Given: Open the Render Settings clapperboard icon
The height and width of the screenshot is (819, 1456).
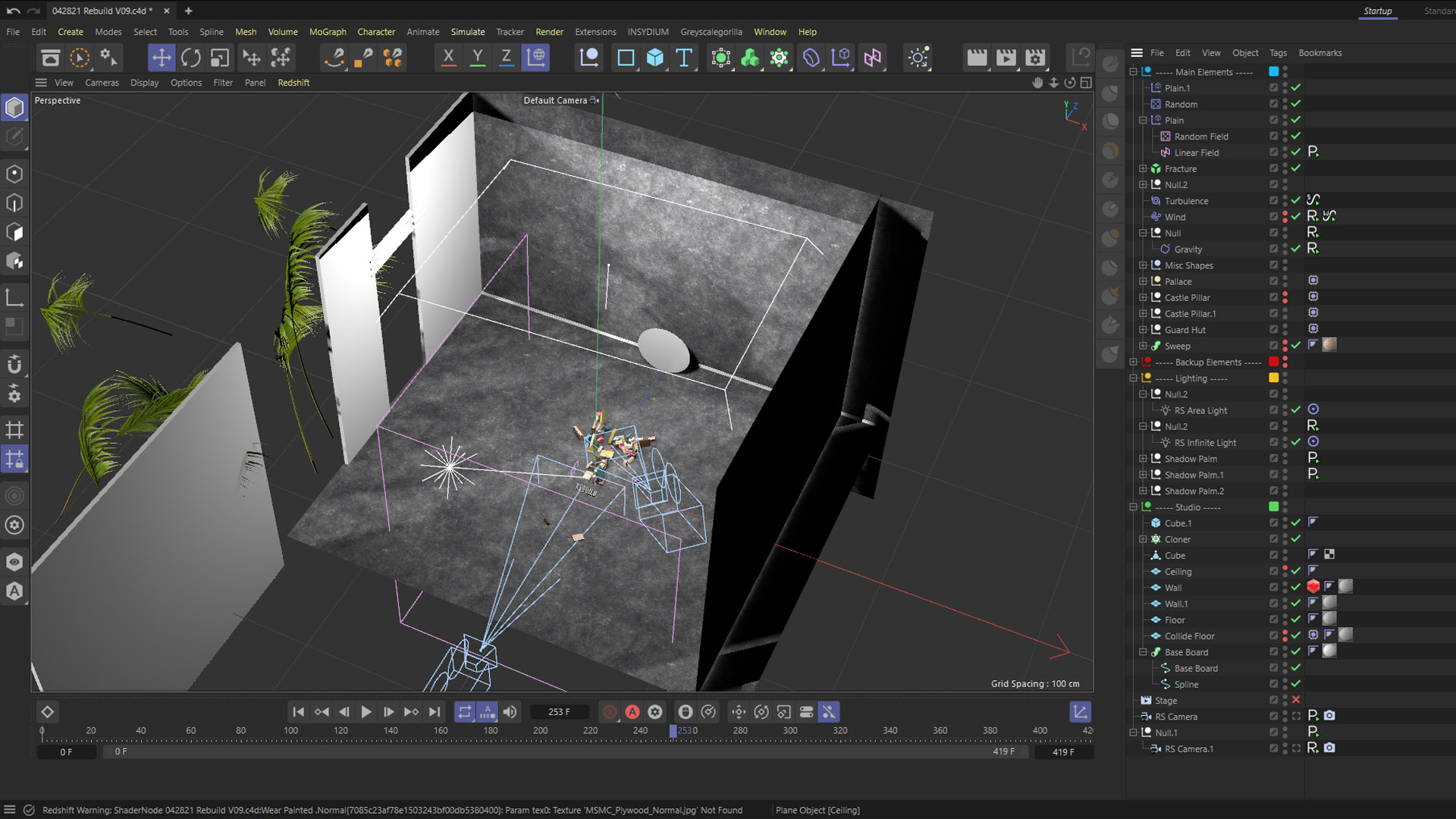Looking at the screenshot, I should tap(1035, 58).
